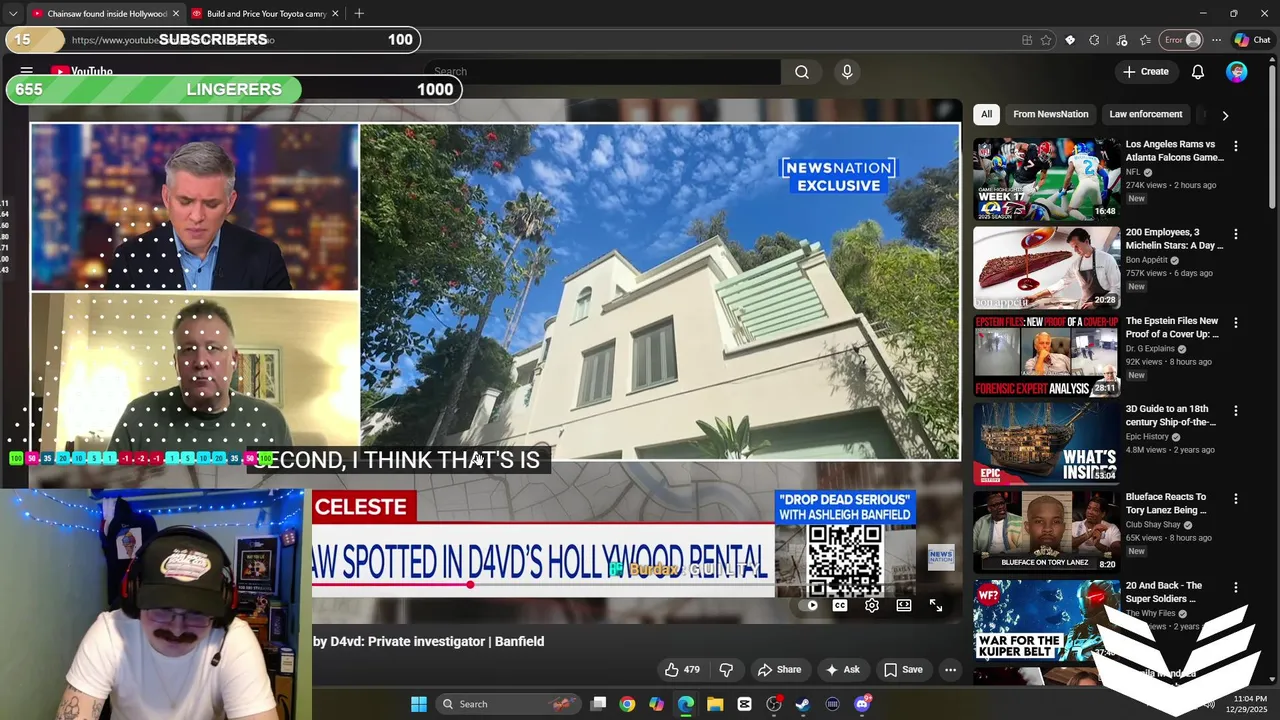
Task: Select the Law enforcement chip
Action: click(1146, 114)
